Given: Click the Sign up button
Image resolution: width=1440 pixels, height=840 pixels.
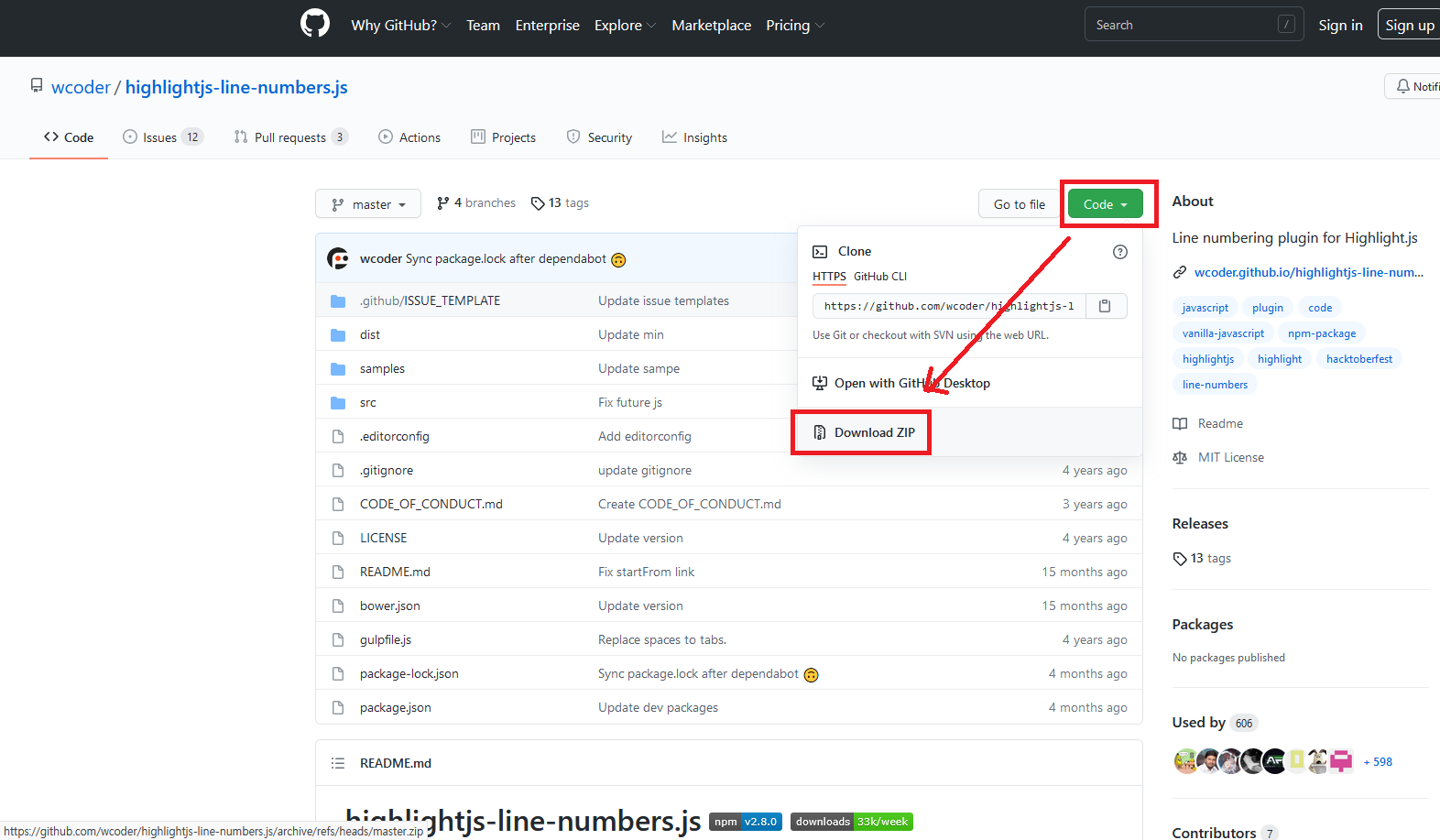Looking at the screenshot, I should pyautogui.click(x=1409, y=25).
